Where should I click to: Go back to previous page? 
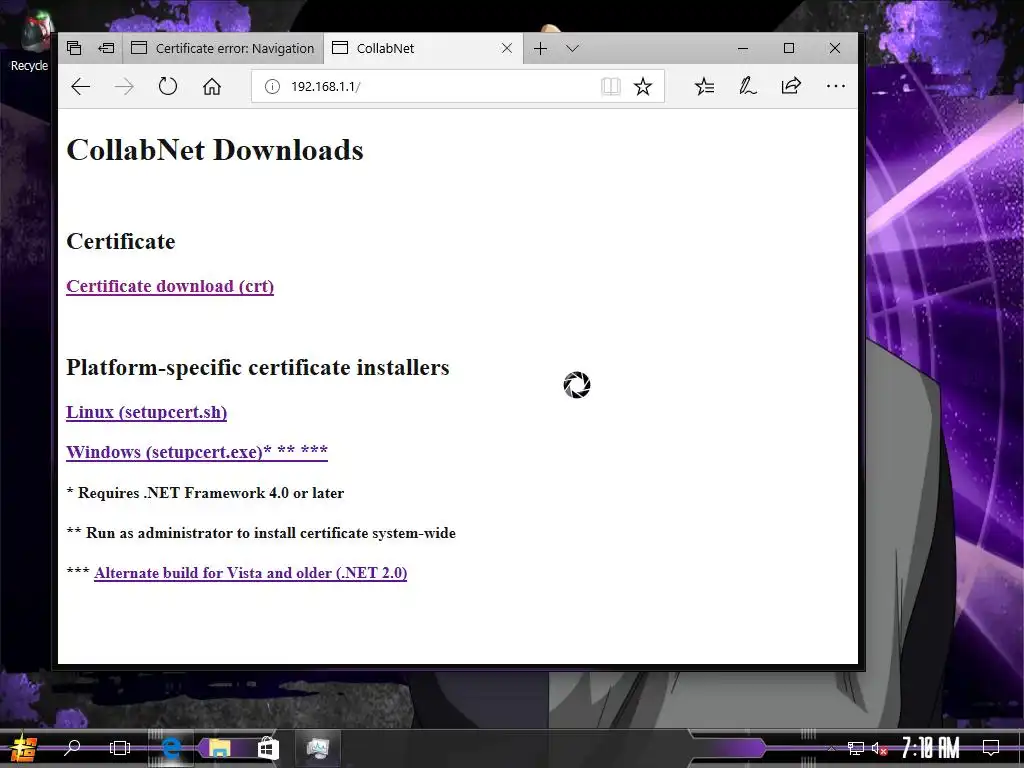tap(80, 86)
